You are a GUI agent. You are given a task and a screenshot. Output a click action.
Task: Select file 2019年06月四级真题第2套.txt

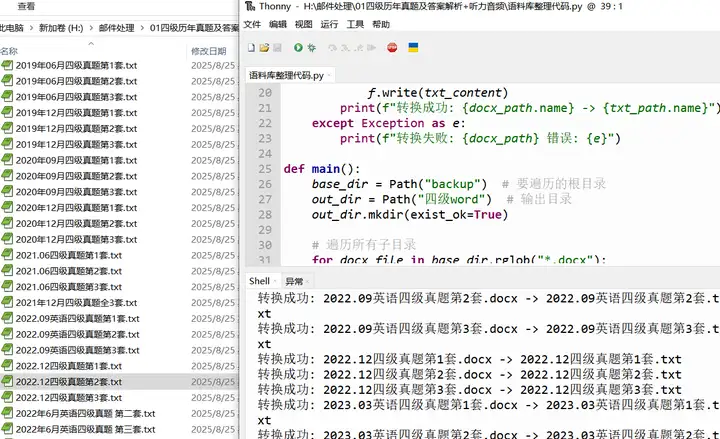coord(76,81)
